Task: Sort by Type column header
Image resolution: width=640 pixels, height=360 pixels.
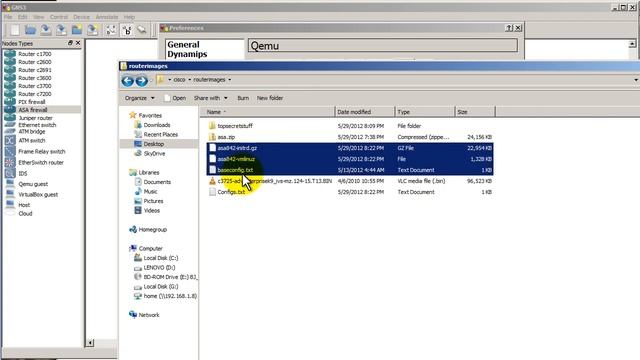Action: click(x=425, y=112)
